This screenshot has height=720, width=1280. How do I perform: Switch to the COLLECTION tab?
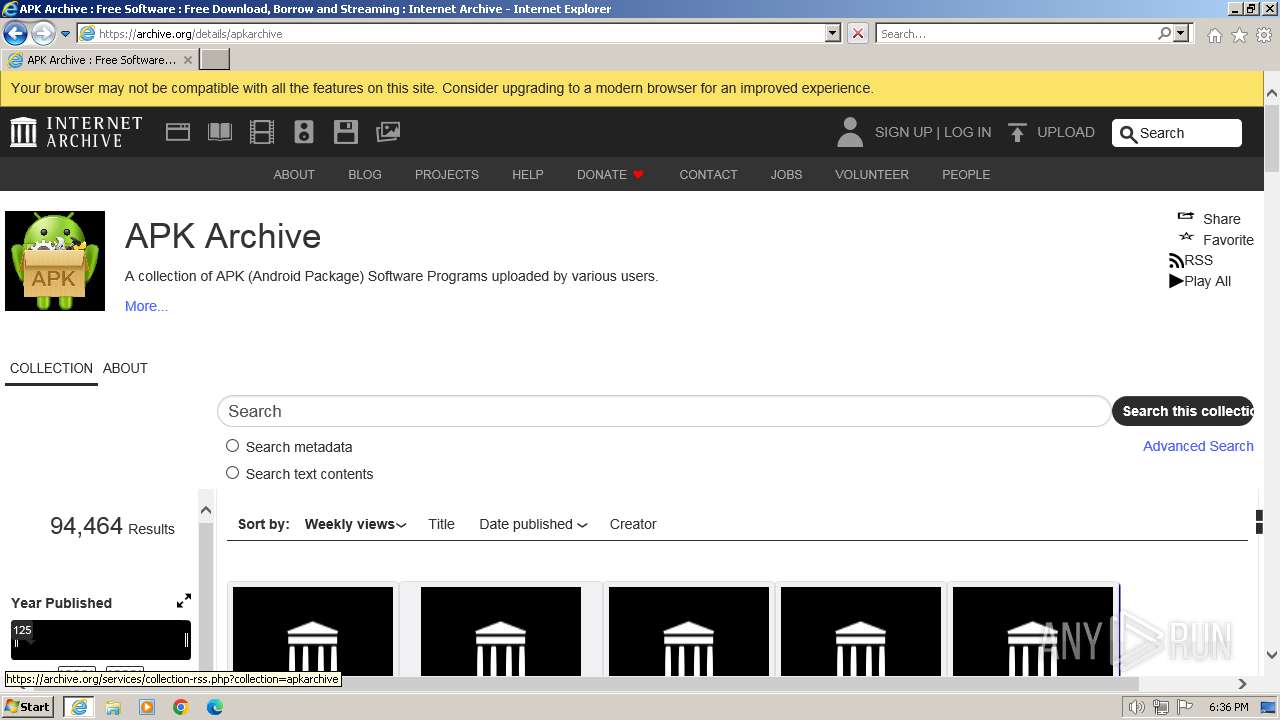[x=51, y=368]
